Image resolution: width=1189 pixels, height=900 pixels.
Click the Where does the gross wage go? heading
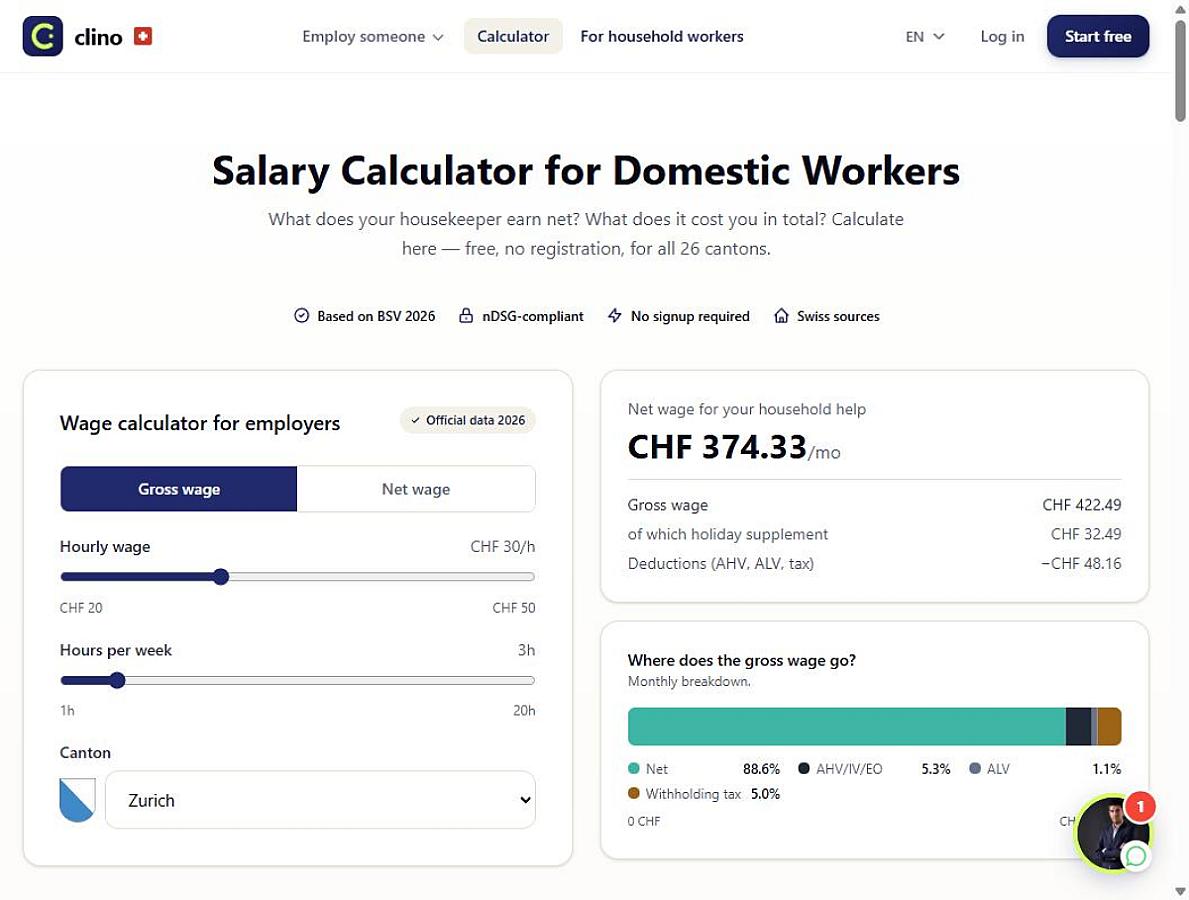coord(742,660)
